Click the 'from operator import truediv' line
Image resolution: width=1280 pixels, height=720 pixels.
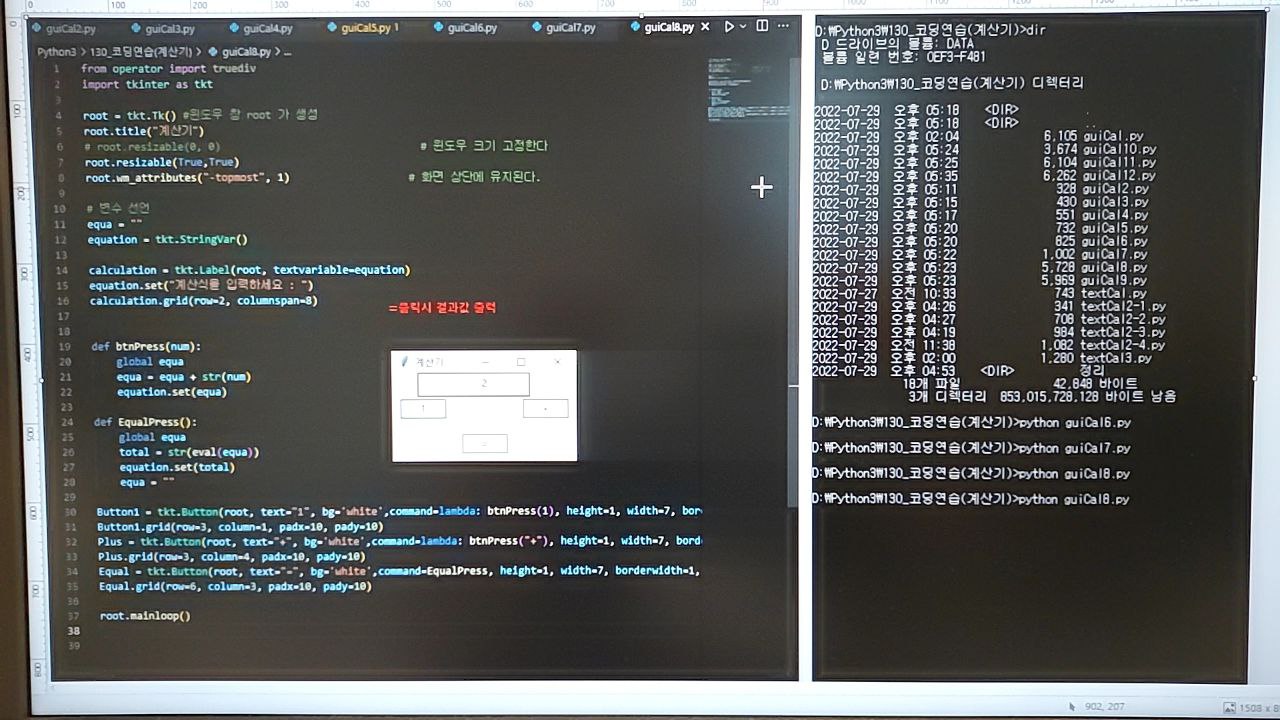(169, 69)
